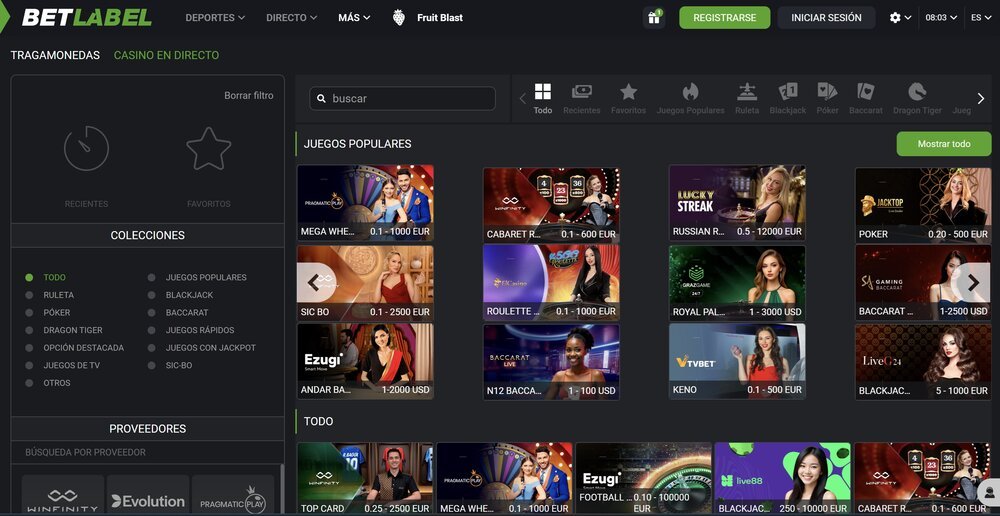Click the search magnifier icon
The height and width of the screenshot is (516, 1000).
point(321,99)
